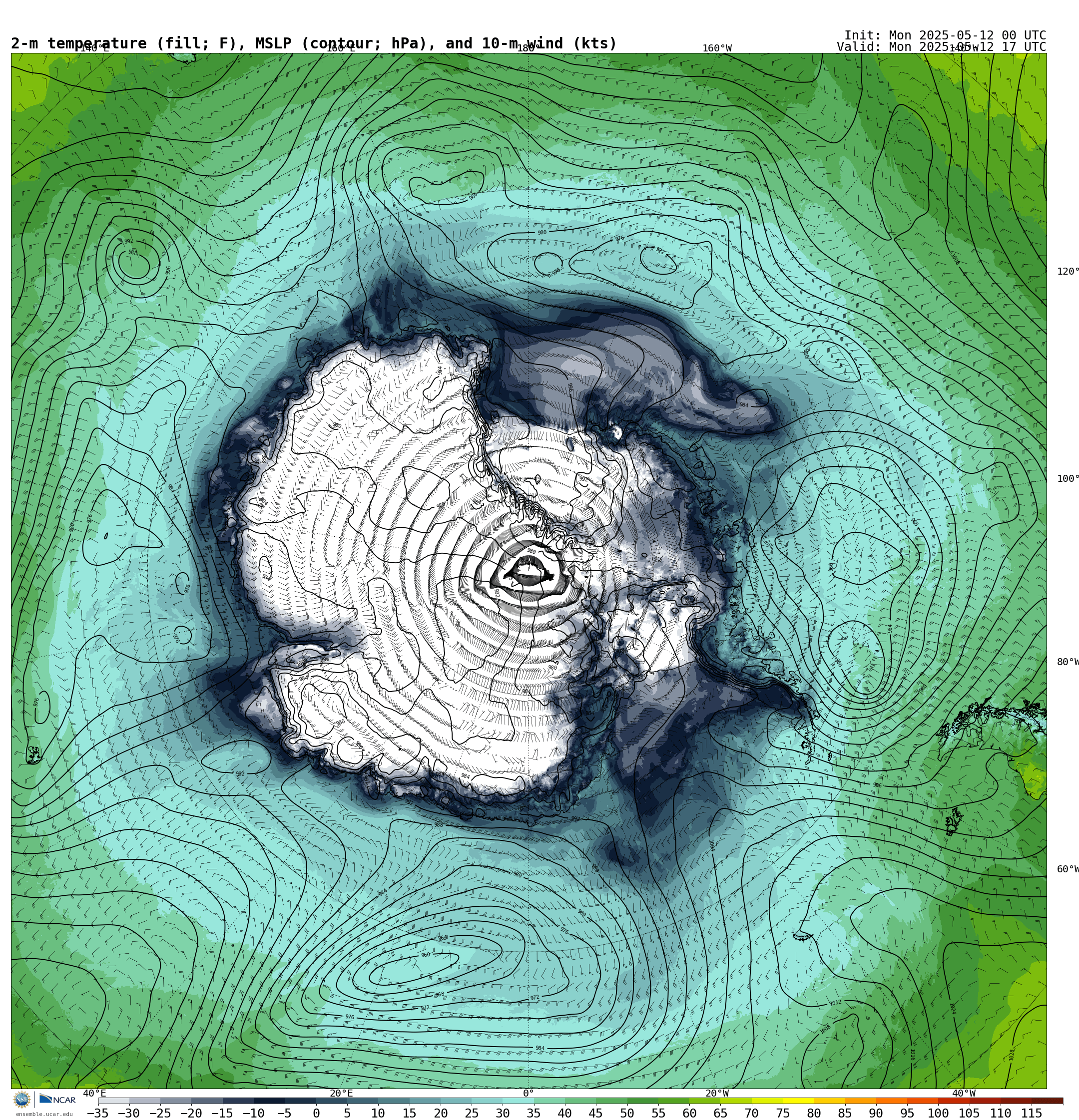Click the '10' colorbar tick label
Image resolution: width=1079 pixels, height=1120 pixels.
(378, 1113)
